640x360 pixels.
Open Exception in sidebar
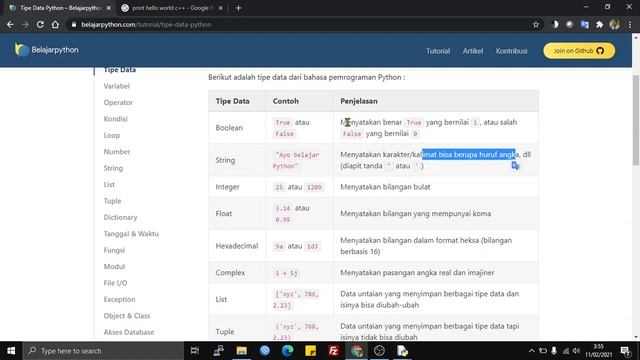119,299
